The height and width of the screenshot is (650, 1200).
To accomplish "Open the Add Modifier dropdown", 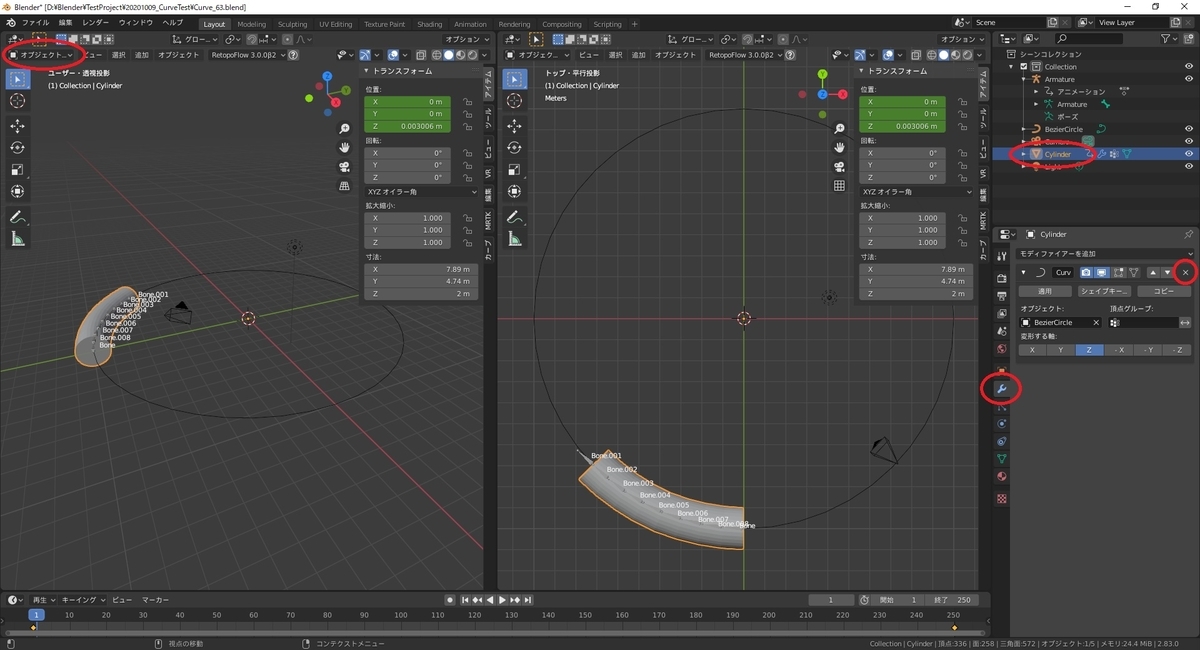I will point(1103,254).
